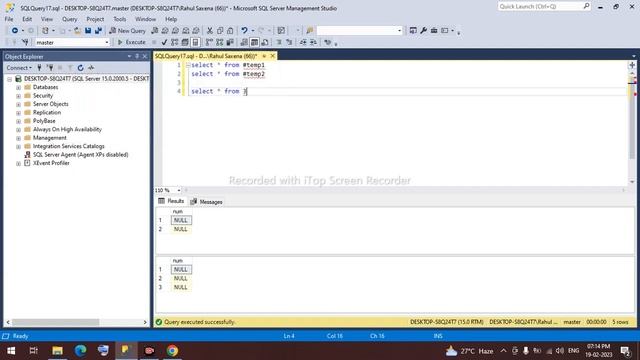Expand the Security tree node
The width and height of the screenshot is (640, 360).
(x=18, y=96)
